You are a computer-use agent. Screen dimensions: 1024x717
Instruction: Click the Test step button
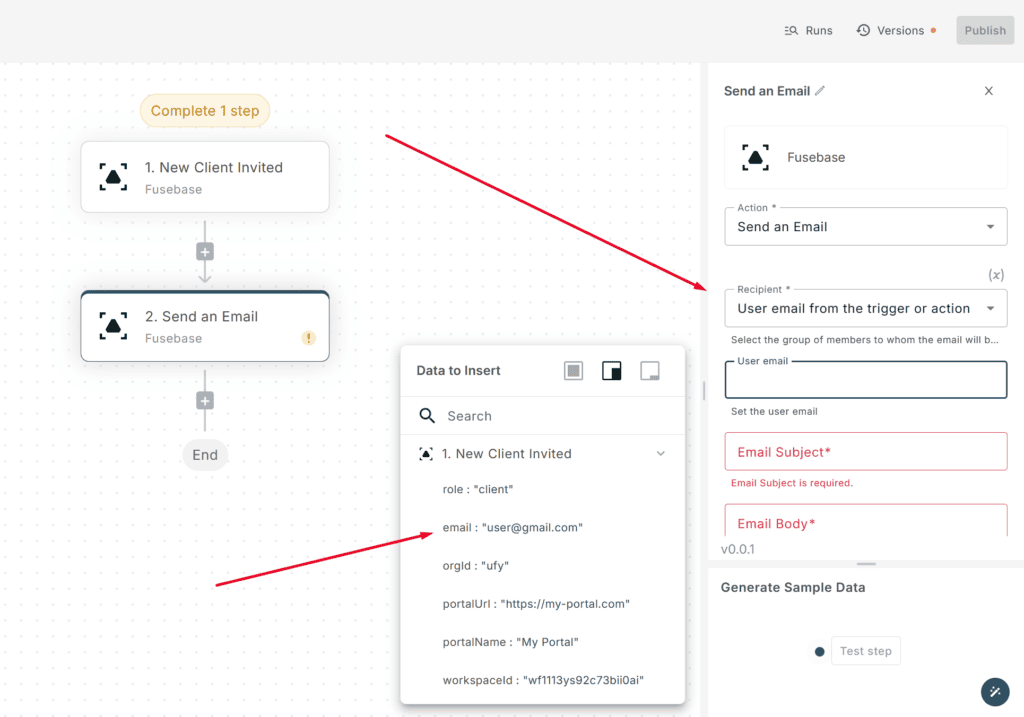pos(865,651)
